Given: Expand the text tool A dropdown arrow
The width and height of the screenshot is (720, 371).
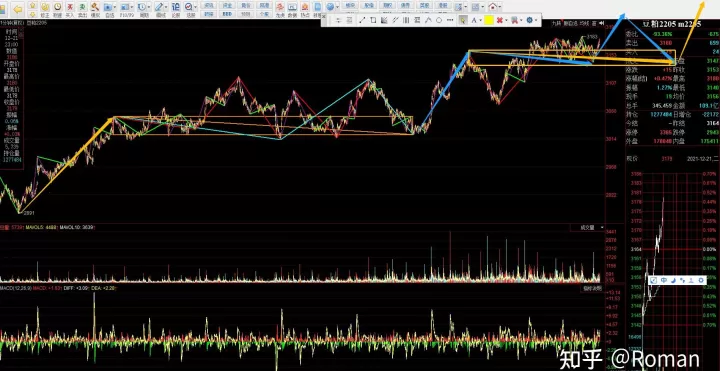Looking at the screenshot, I should [x=480, y=20].
